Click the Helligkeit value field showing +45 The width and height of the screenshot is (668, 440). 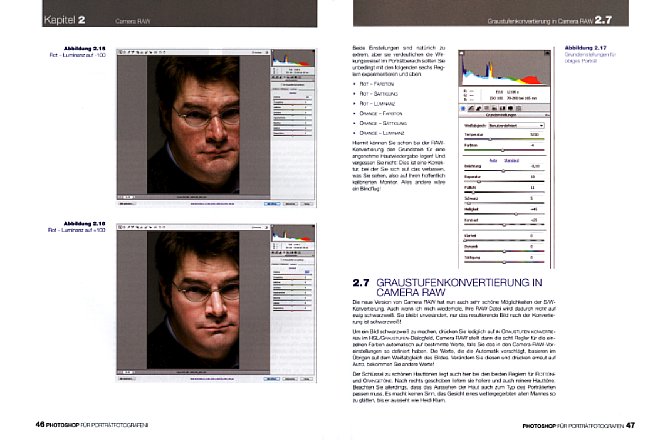tap(534, 210)
